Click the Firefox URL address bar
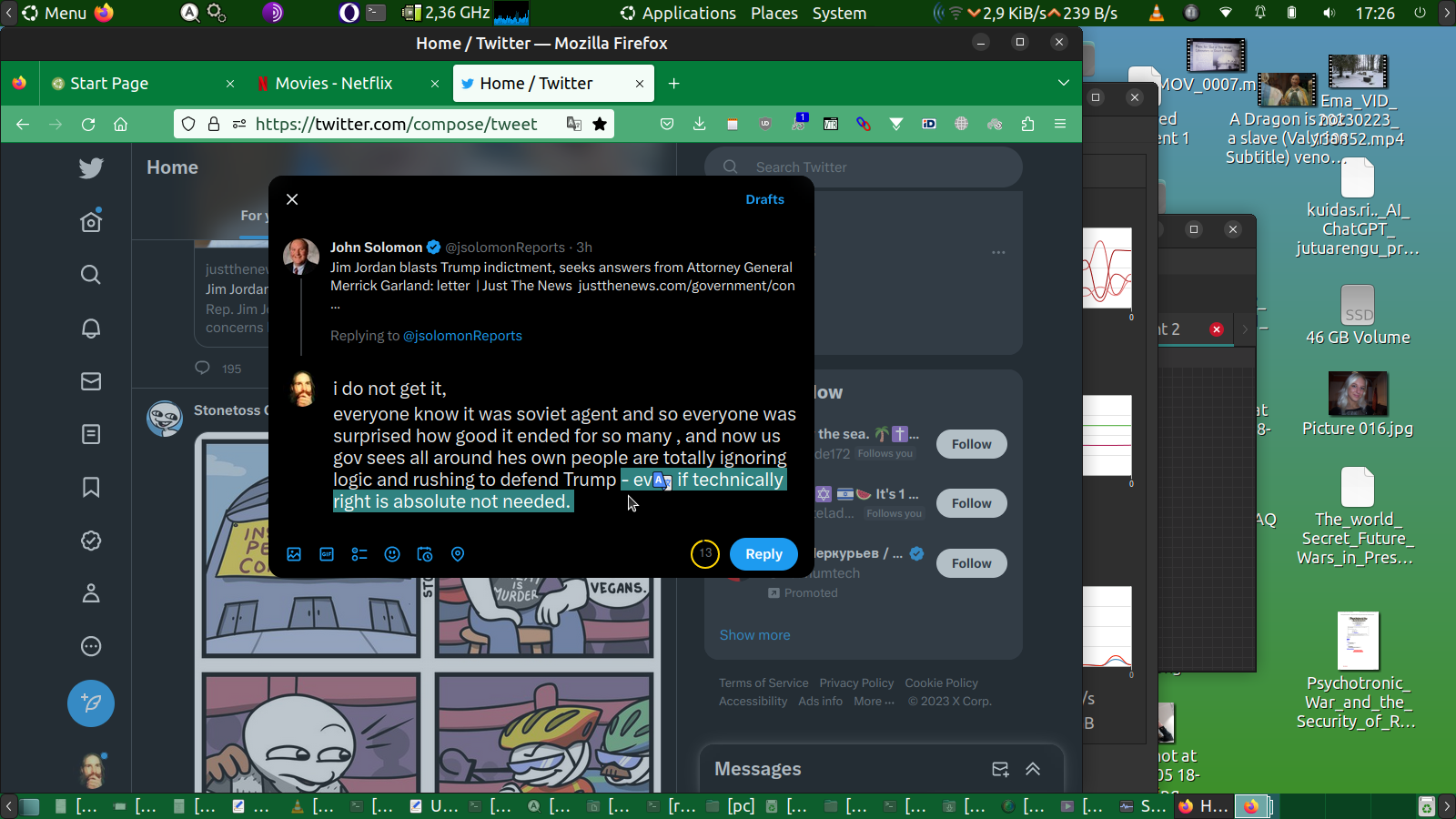This screenshot has height=819, width=1456. pyautogui.click(x=396, y=124)
